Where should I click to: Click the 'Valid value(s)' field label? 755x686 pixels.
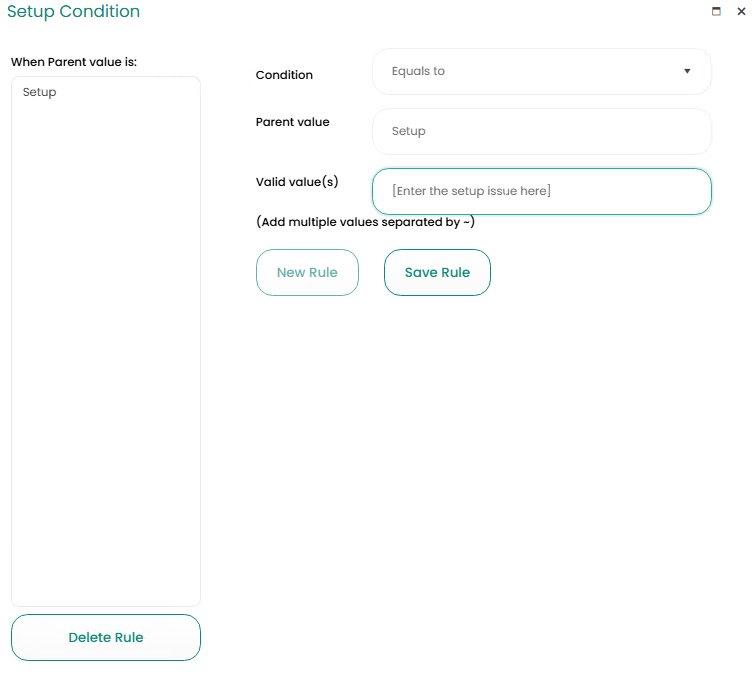pyautogui.click(x=297, y=182)
